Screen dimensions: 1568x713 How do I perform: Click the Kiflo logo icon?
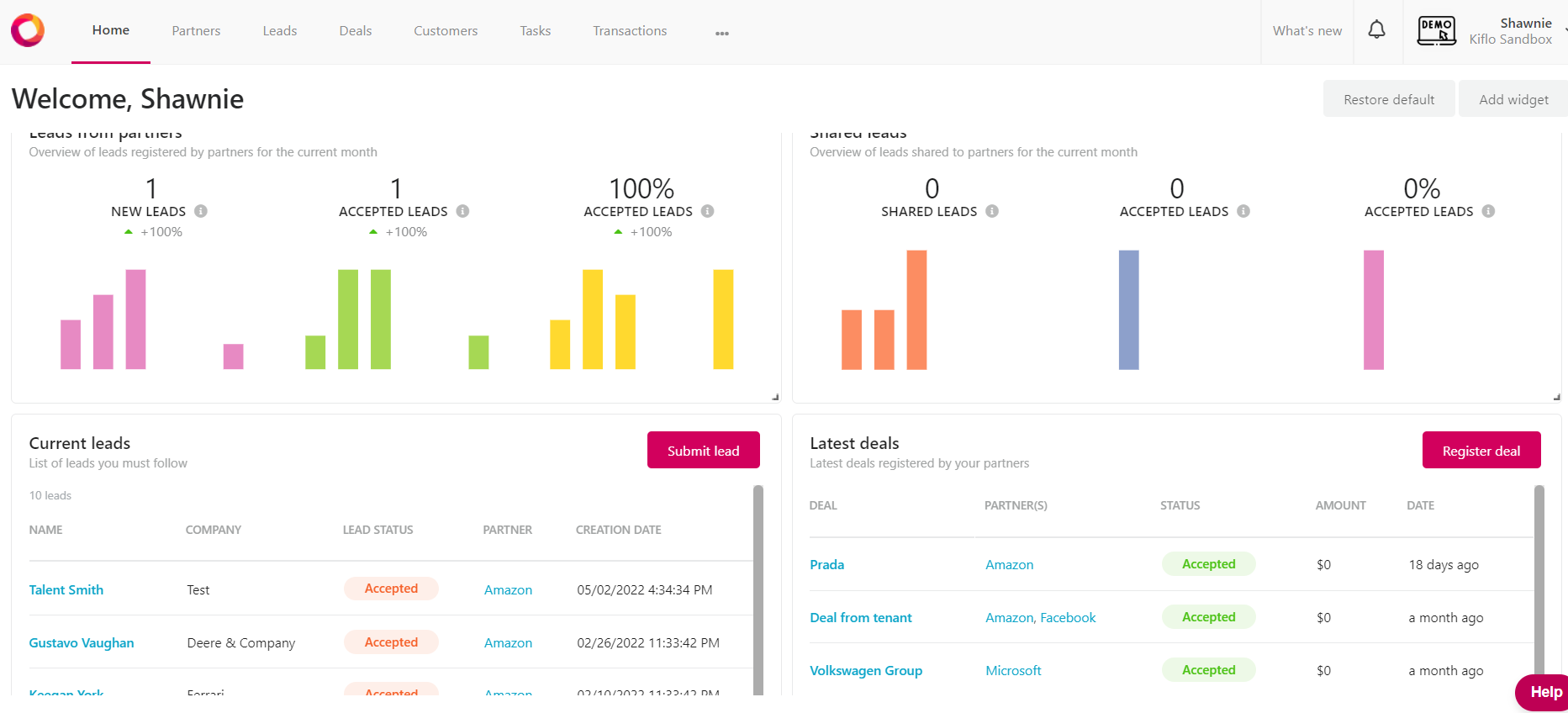coord(28,30)
